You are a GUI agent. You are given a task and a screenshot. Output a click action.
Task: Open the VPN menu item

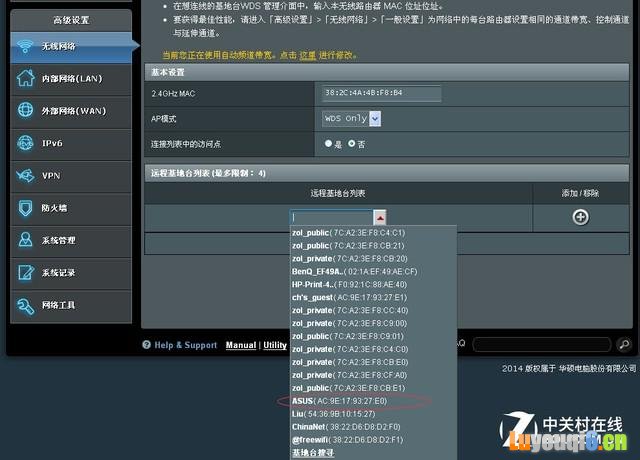(x=71, y=176)
